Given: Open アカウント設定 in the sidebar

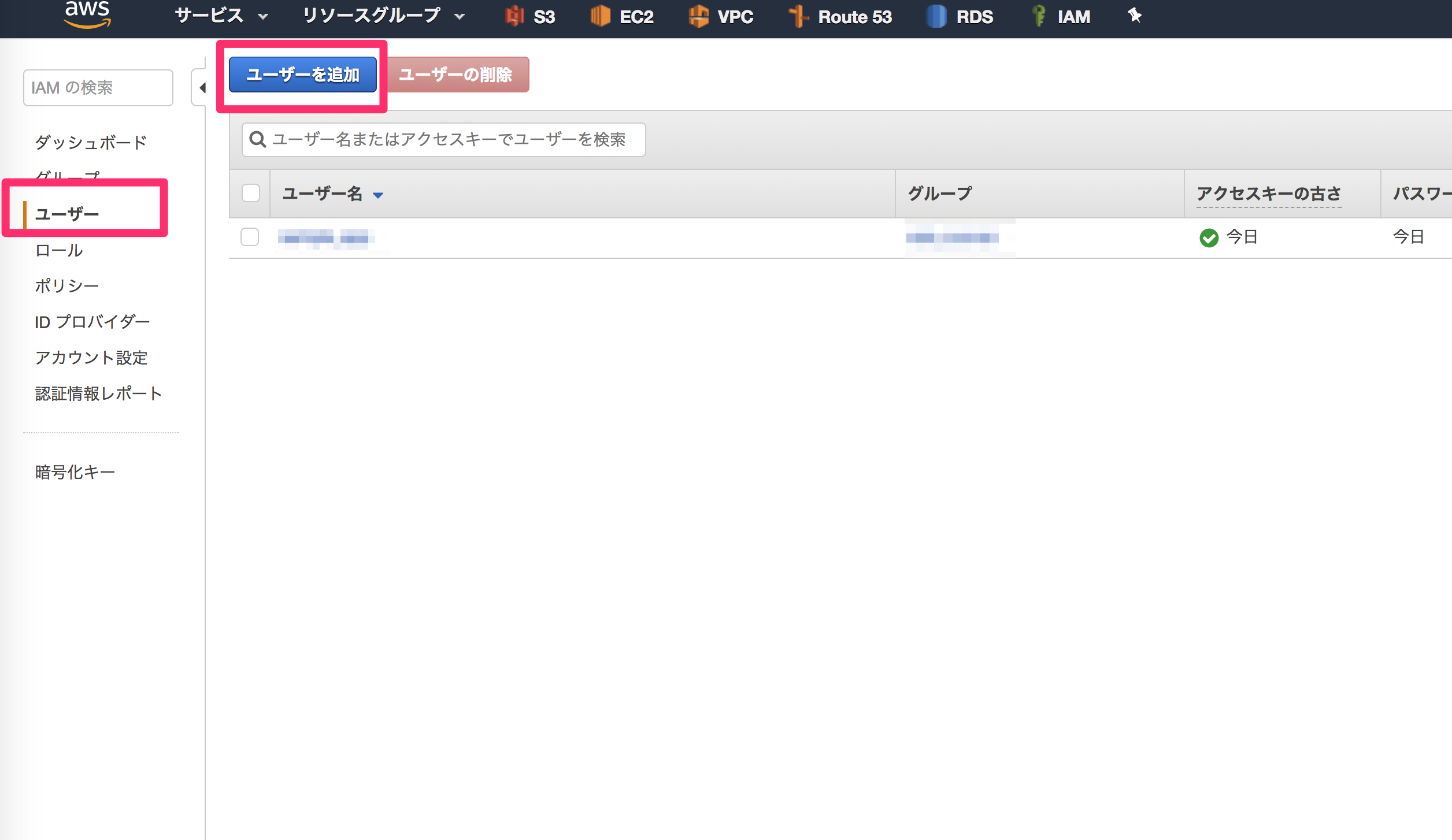Looking at the screenshot, I should pyautogui.click(x=91, y=358).
